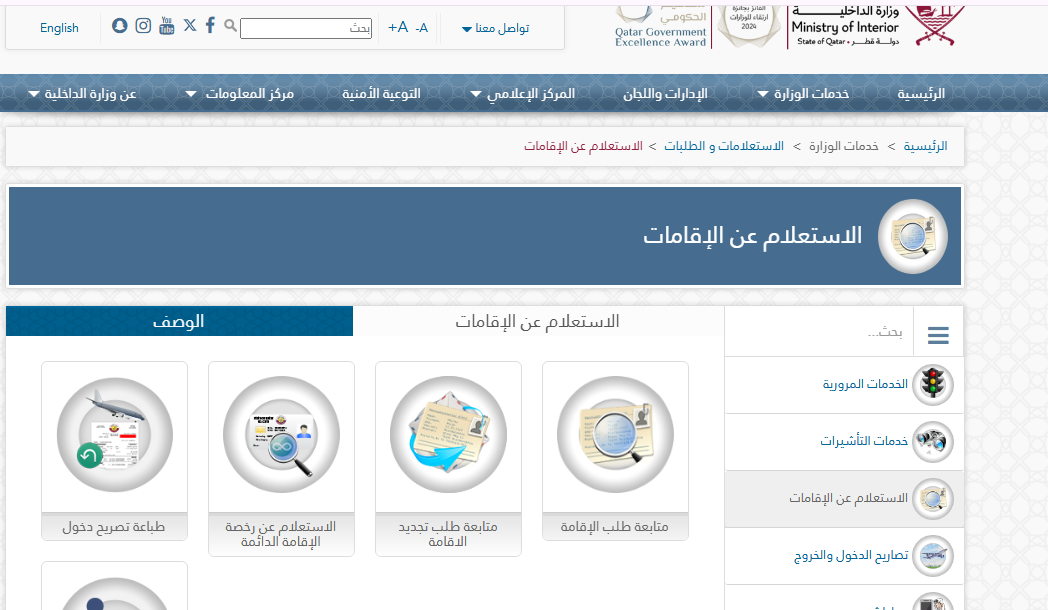This screenshot has height=610, width=1048.
Task: Open the التوعية الأمنية nav menu item
Action: (381, 94)
